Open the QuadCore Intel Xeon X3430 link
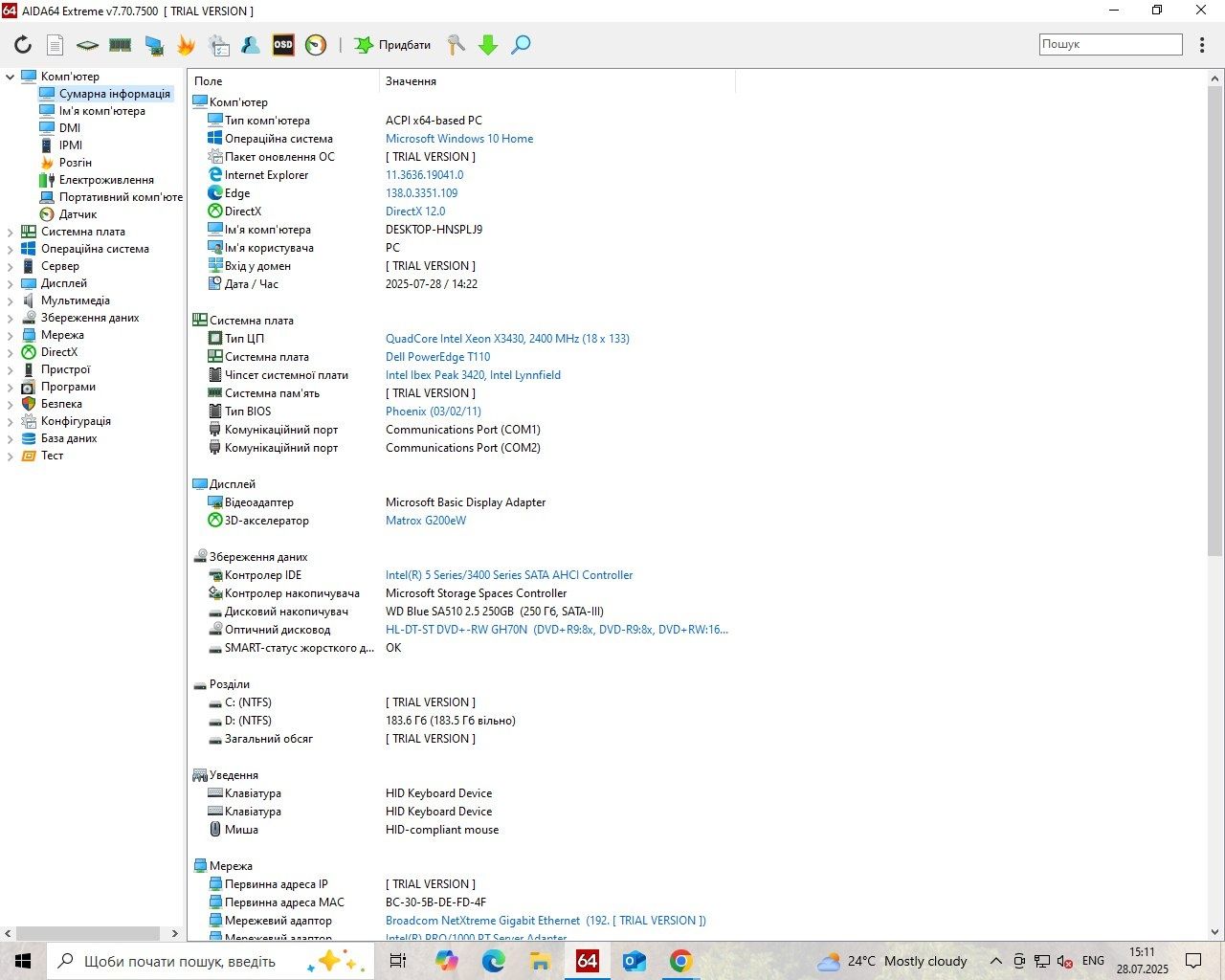 [x=507, y=339]
